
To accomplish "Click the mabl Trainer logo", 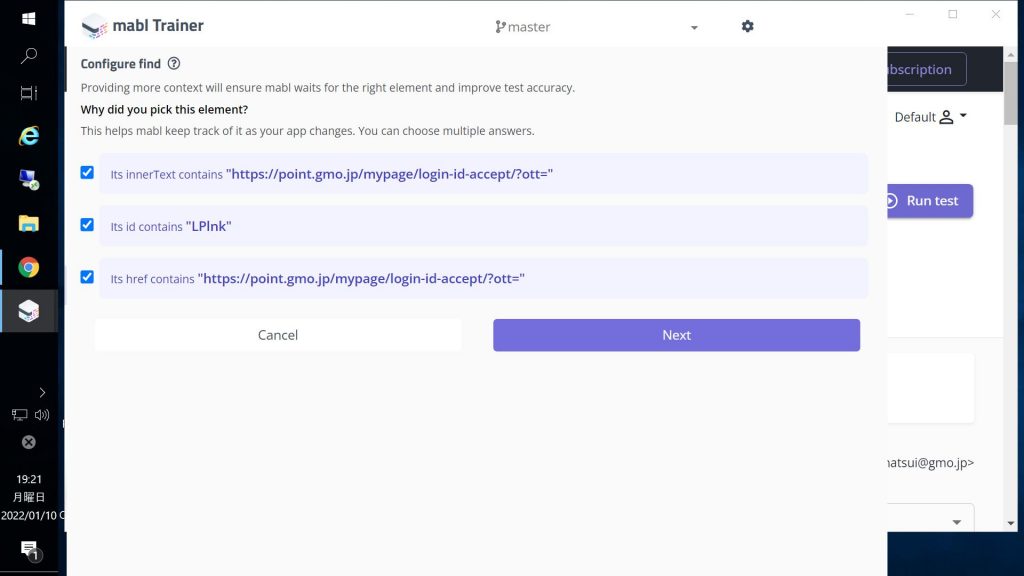I will (x=94, y=26).
